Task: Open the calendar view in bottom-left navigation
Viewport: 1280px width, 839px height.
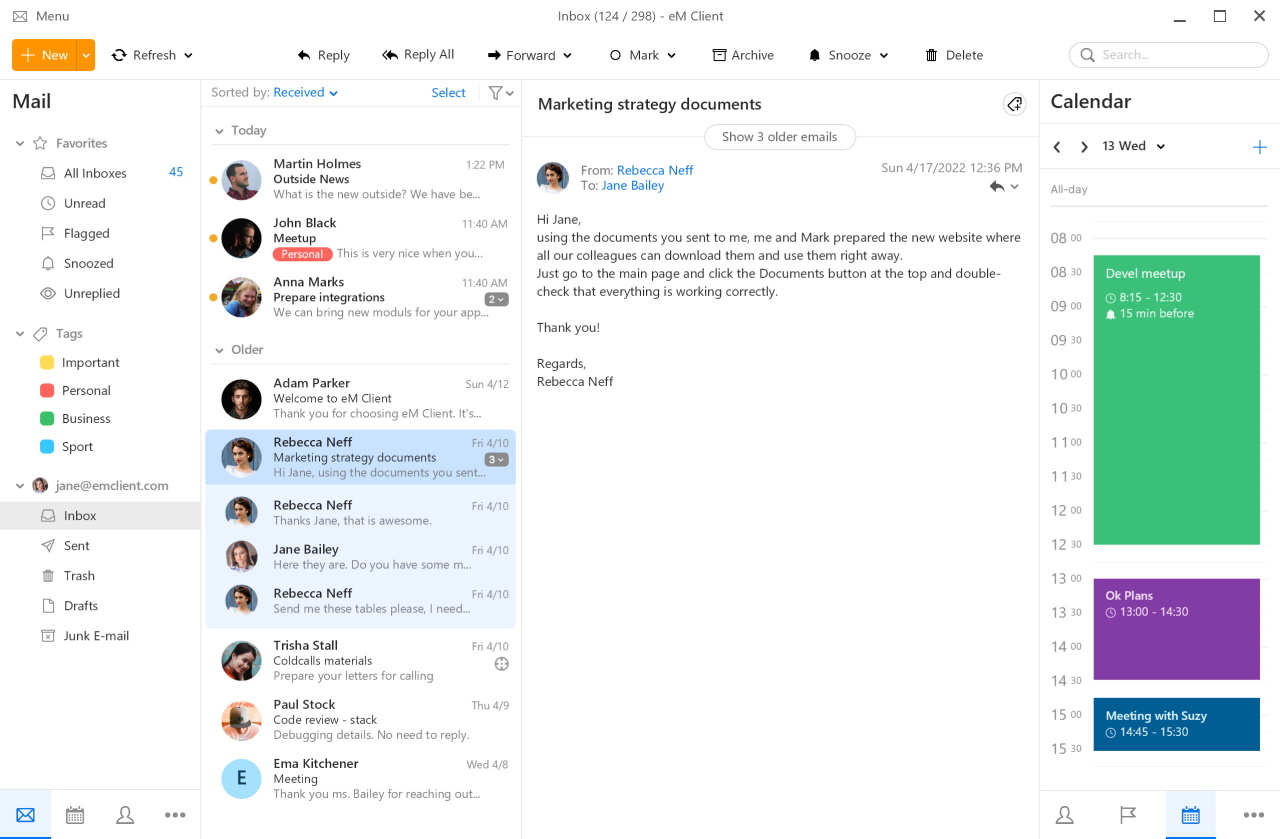Action: tap(75, 815)
